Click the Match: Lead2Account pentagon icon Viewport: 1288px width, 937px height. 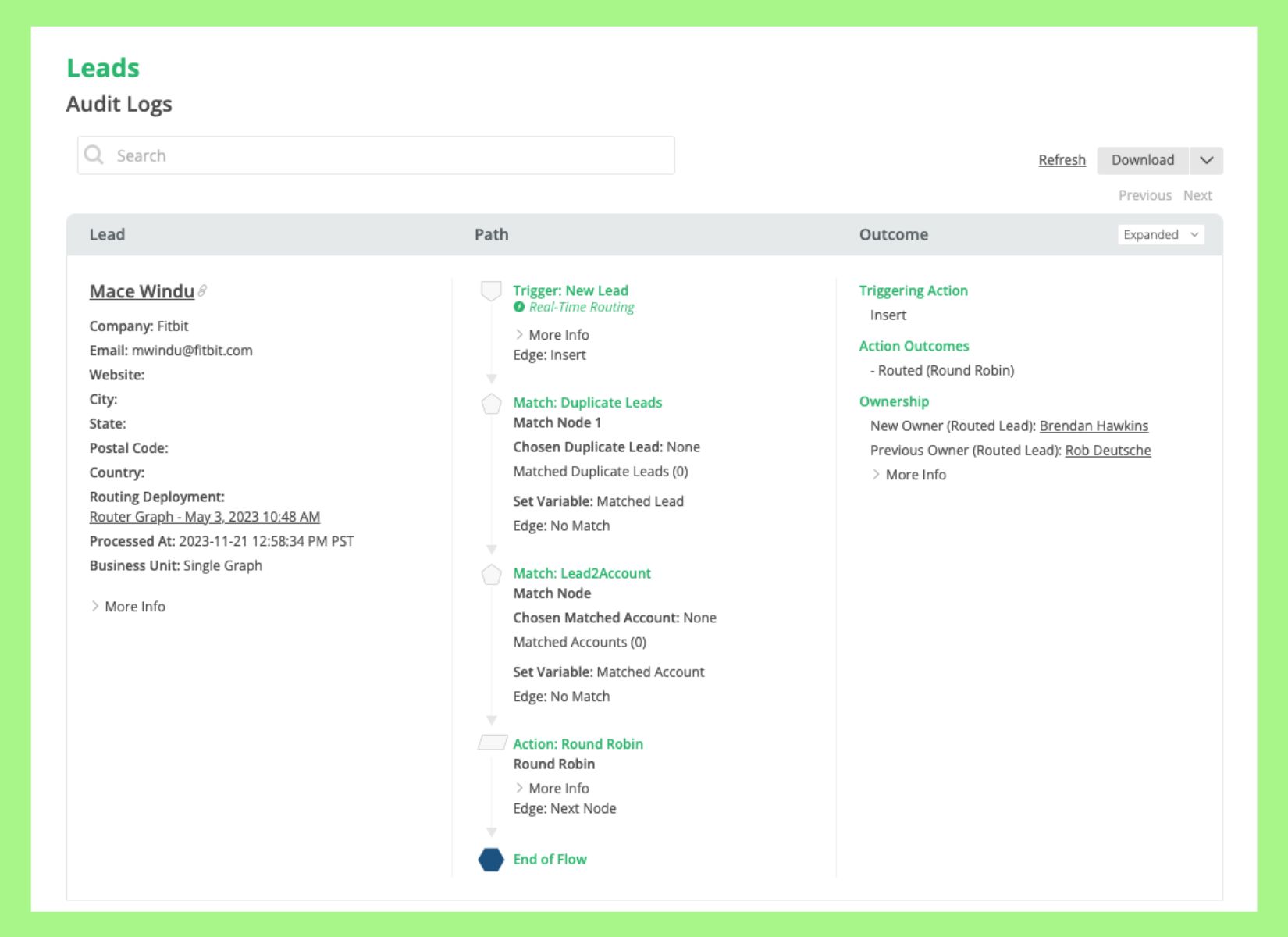tap(490, 575)
